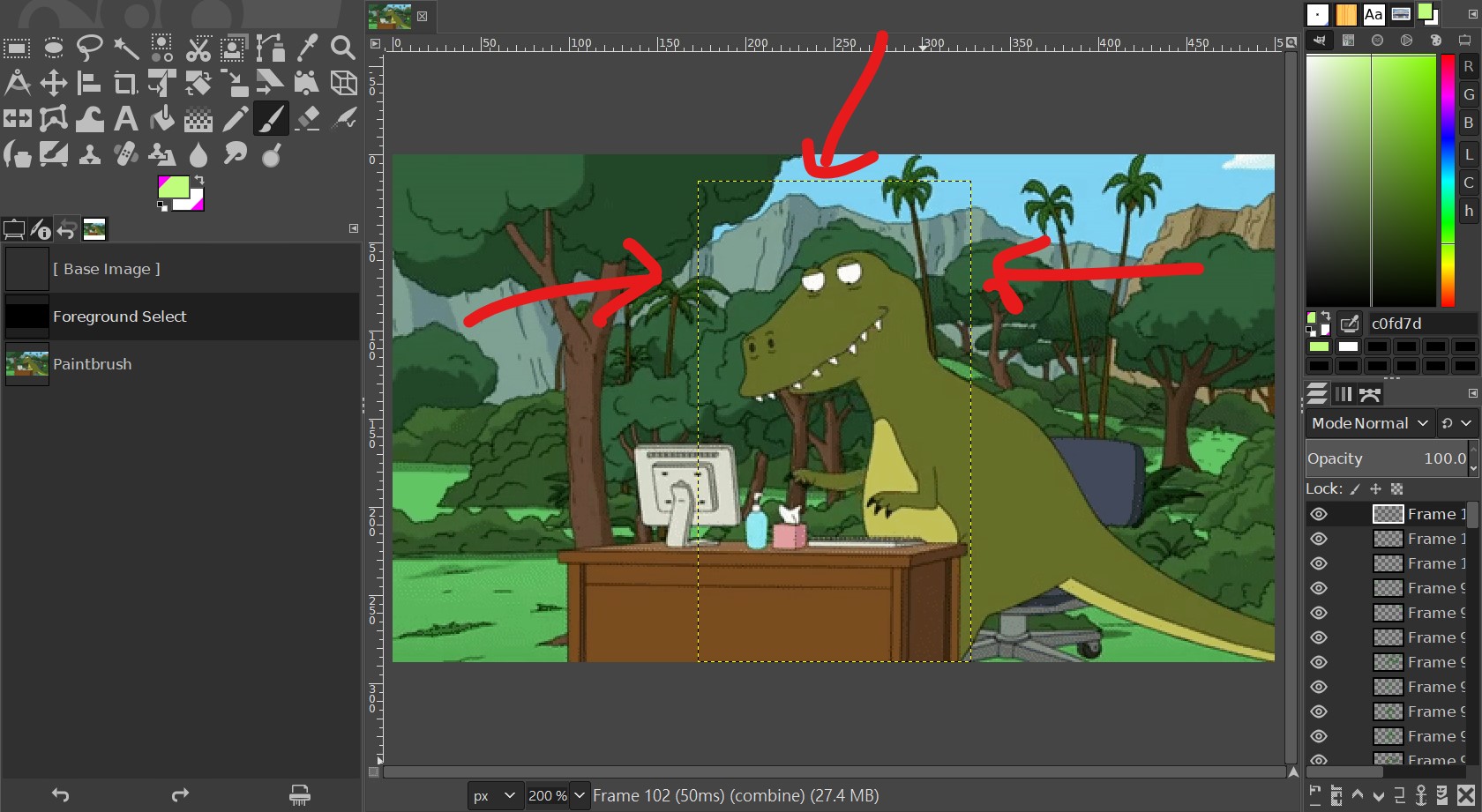Open the Paths tab in layers dock

(1370, 394)
